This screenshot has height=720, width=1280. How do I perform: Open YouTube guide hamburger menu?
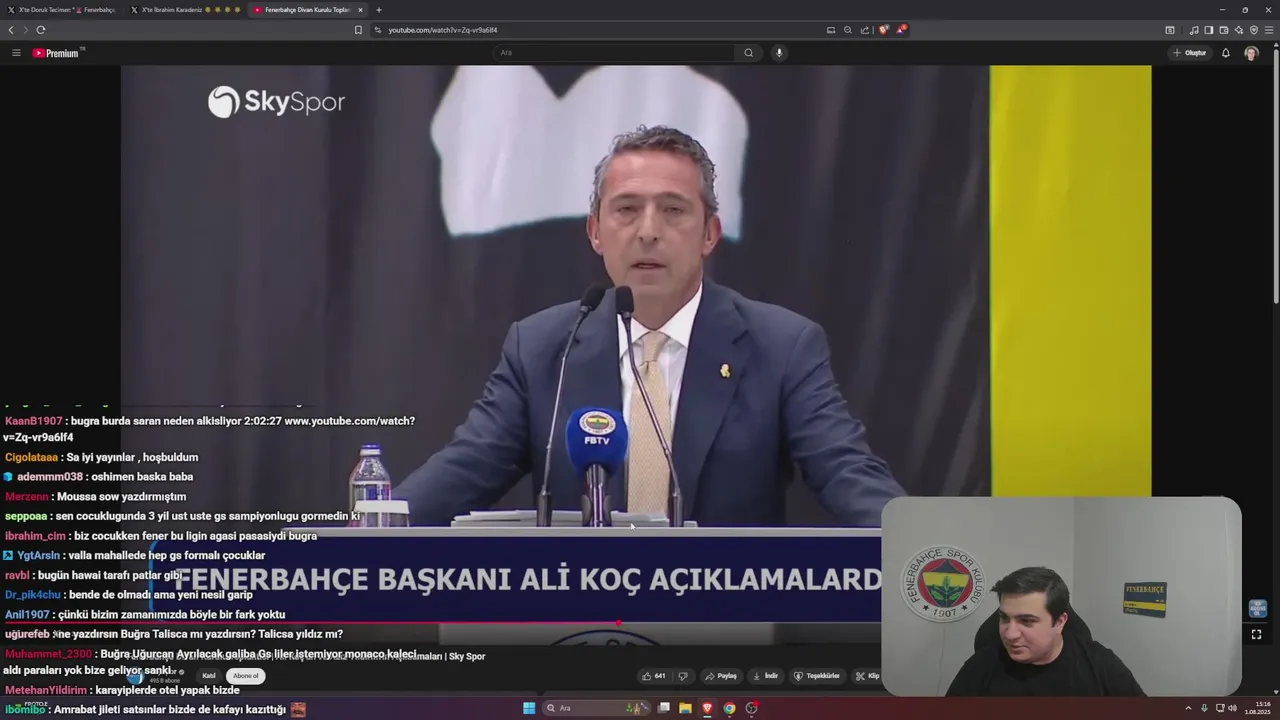16,53
